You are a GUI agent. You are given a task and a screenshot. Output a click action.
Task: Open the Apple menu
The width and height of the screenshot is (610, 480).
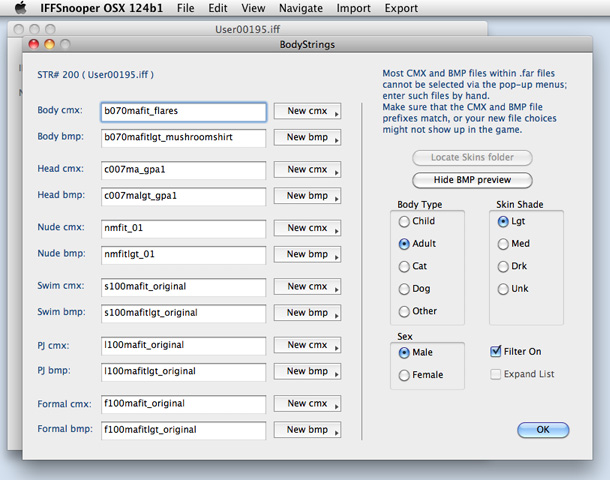[x=20, y=8]
